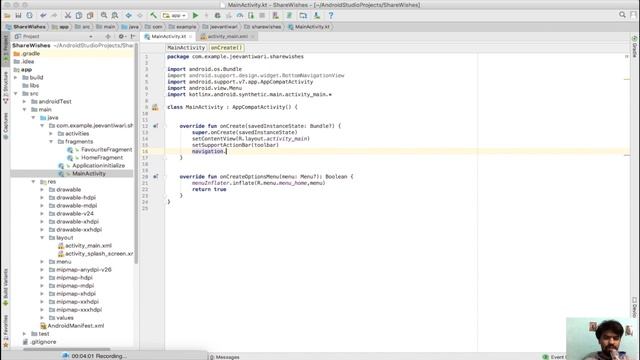Expand the build folder

16,78
